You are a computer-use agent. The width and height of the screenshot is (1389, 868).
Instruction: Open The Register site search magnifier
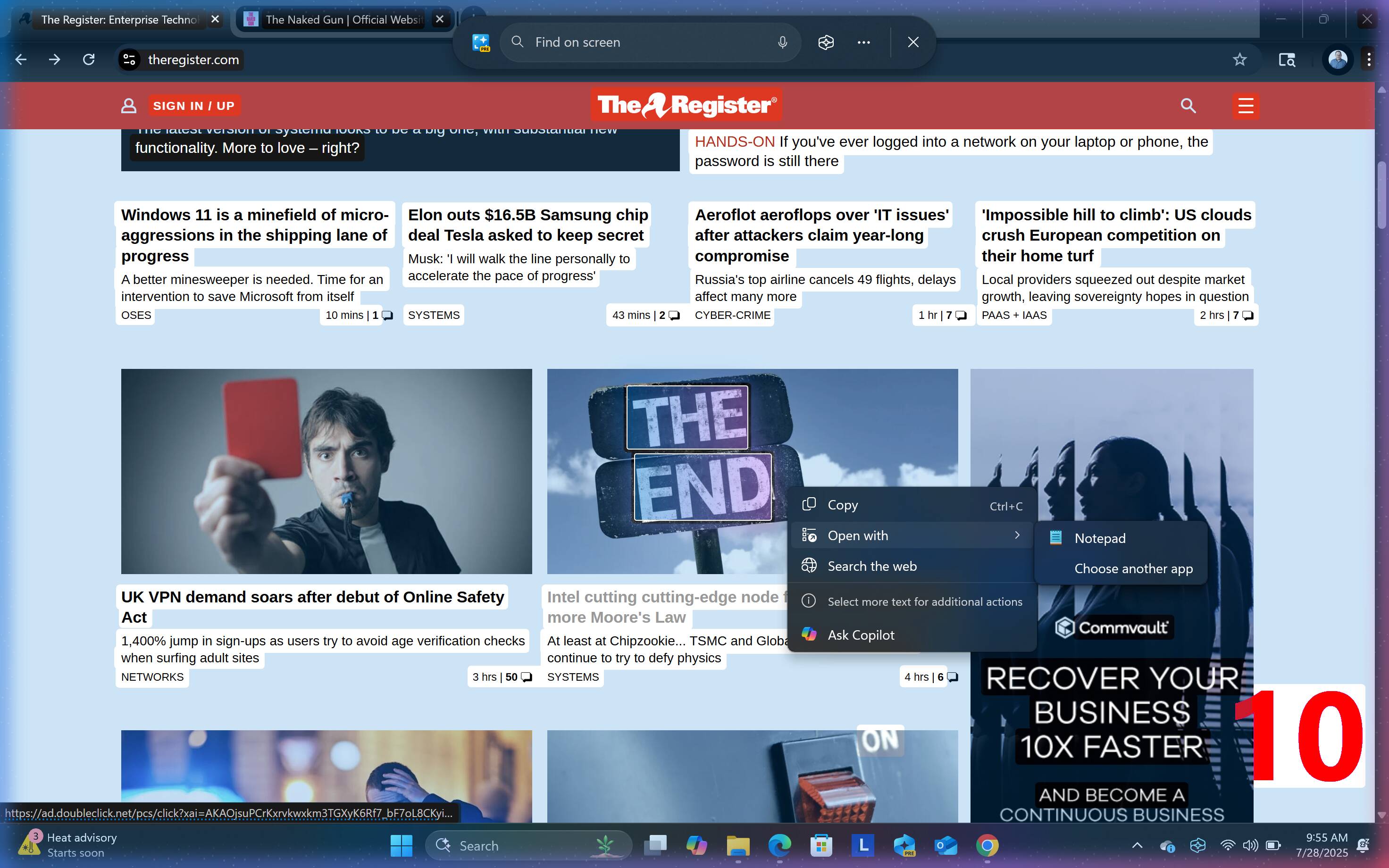click(x=1188, y=106)
